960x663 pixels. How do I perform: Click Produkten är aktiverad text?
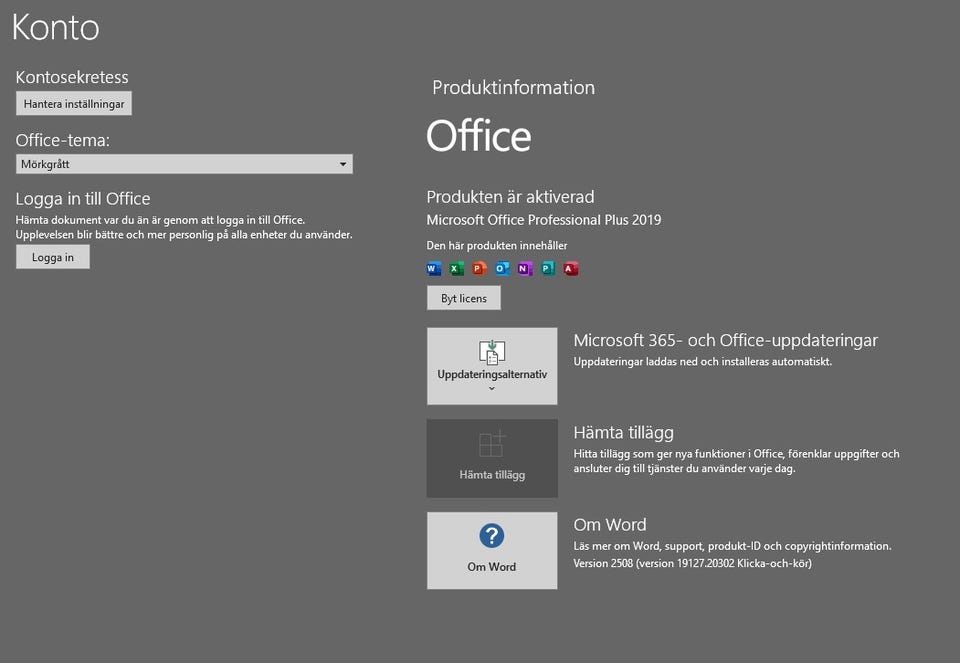point(510,197)
